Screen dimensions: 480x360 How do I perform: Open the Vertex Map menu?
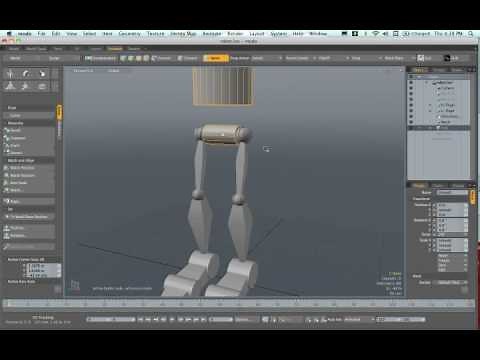(183, 34)
